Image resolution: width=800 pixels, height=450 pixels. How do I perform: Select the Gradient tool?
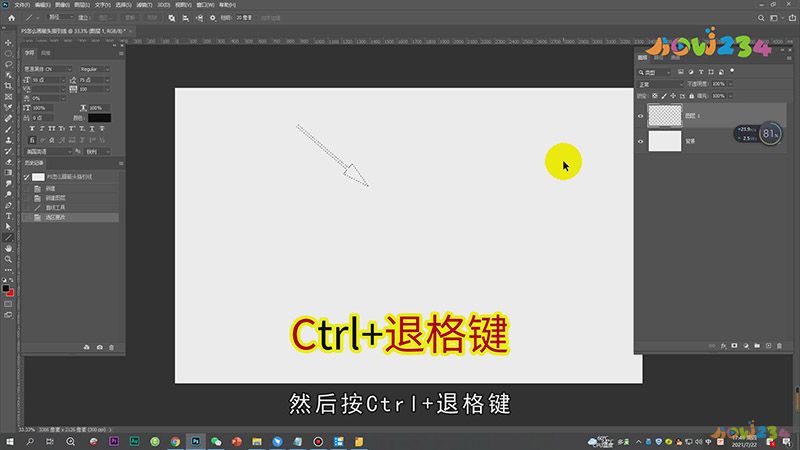pos(8,172)
